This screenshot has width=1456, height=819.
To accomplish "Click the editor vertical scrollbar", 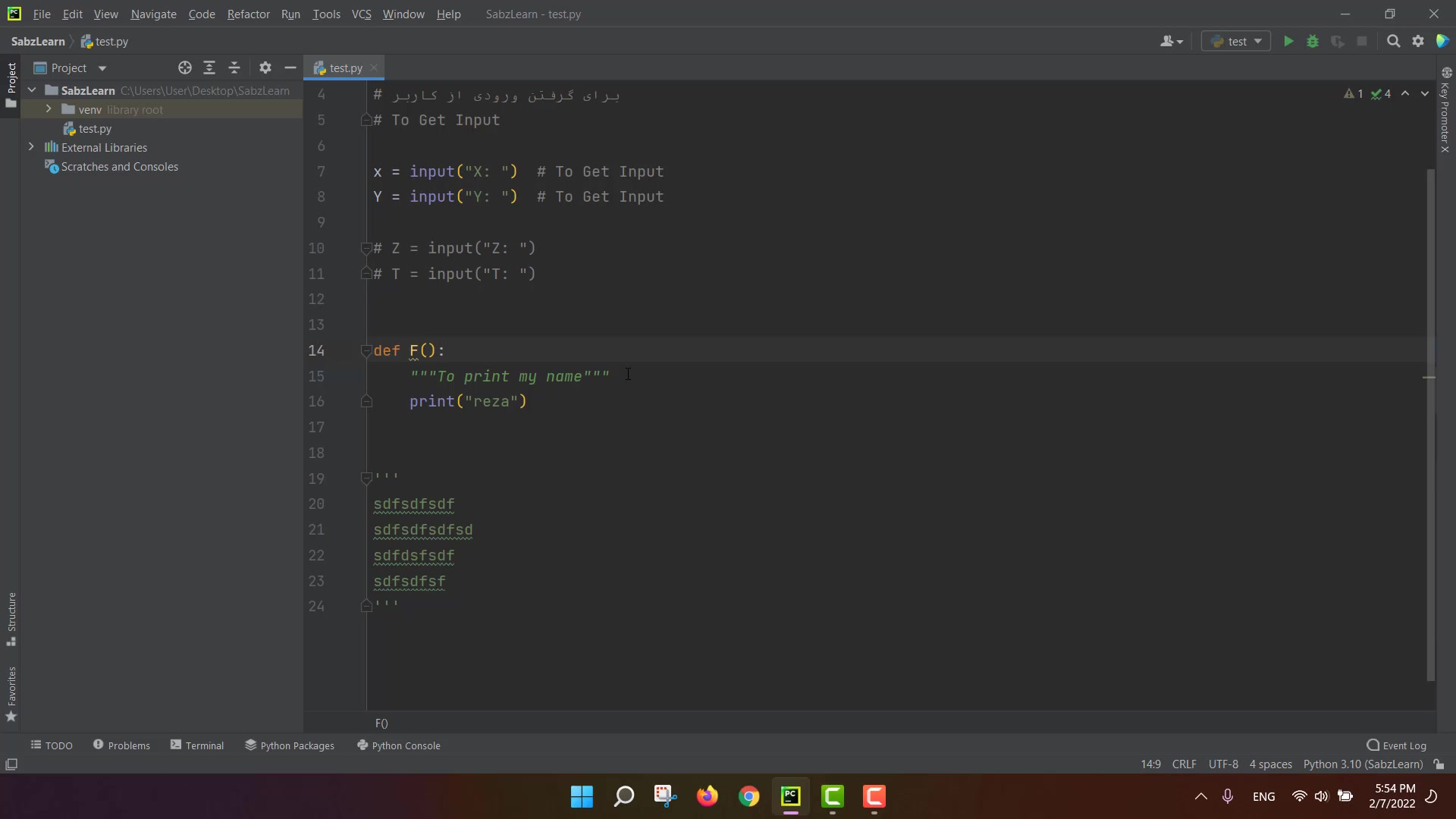I will tap(1430, 425).
